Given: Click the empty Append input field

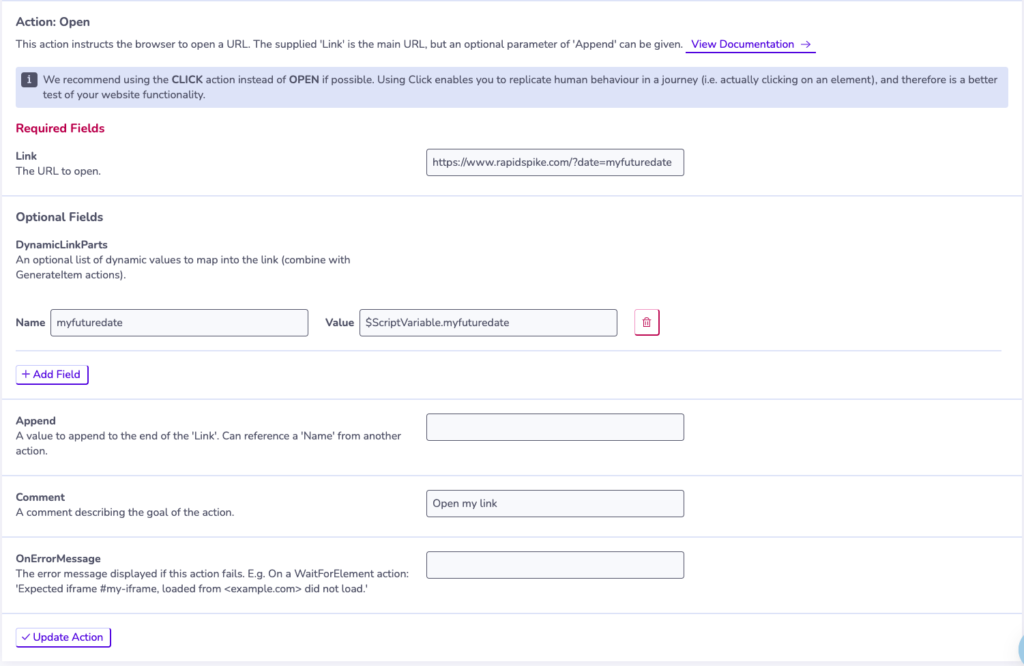Looking at the screenshot, I should 555,427.
